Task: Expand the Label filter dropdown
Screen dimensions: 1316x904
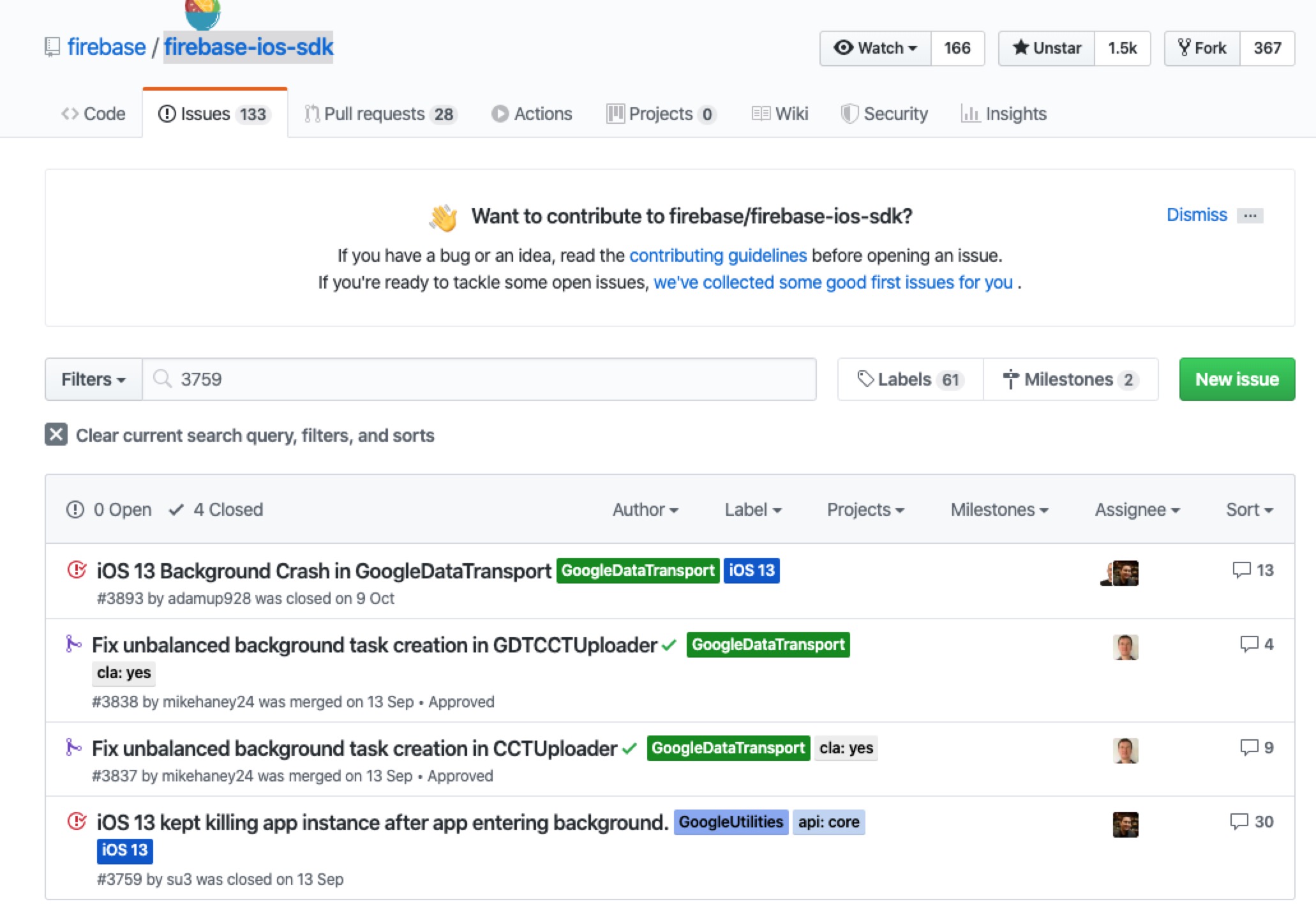Action: [753, 509]
